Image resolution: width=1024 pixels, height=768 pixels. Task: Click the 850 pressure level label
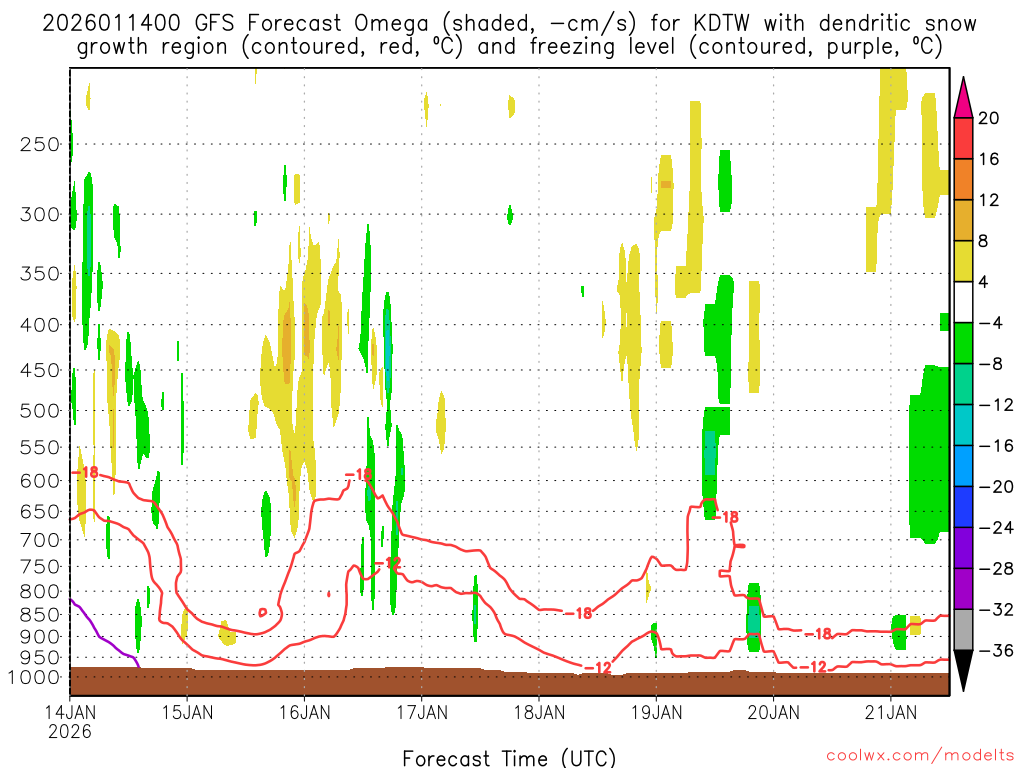40,615
